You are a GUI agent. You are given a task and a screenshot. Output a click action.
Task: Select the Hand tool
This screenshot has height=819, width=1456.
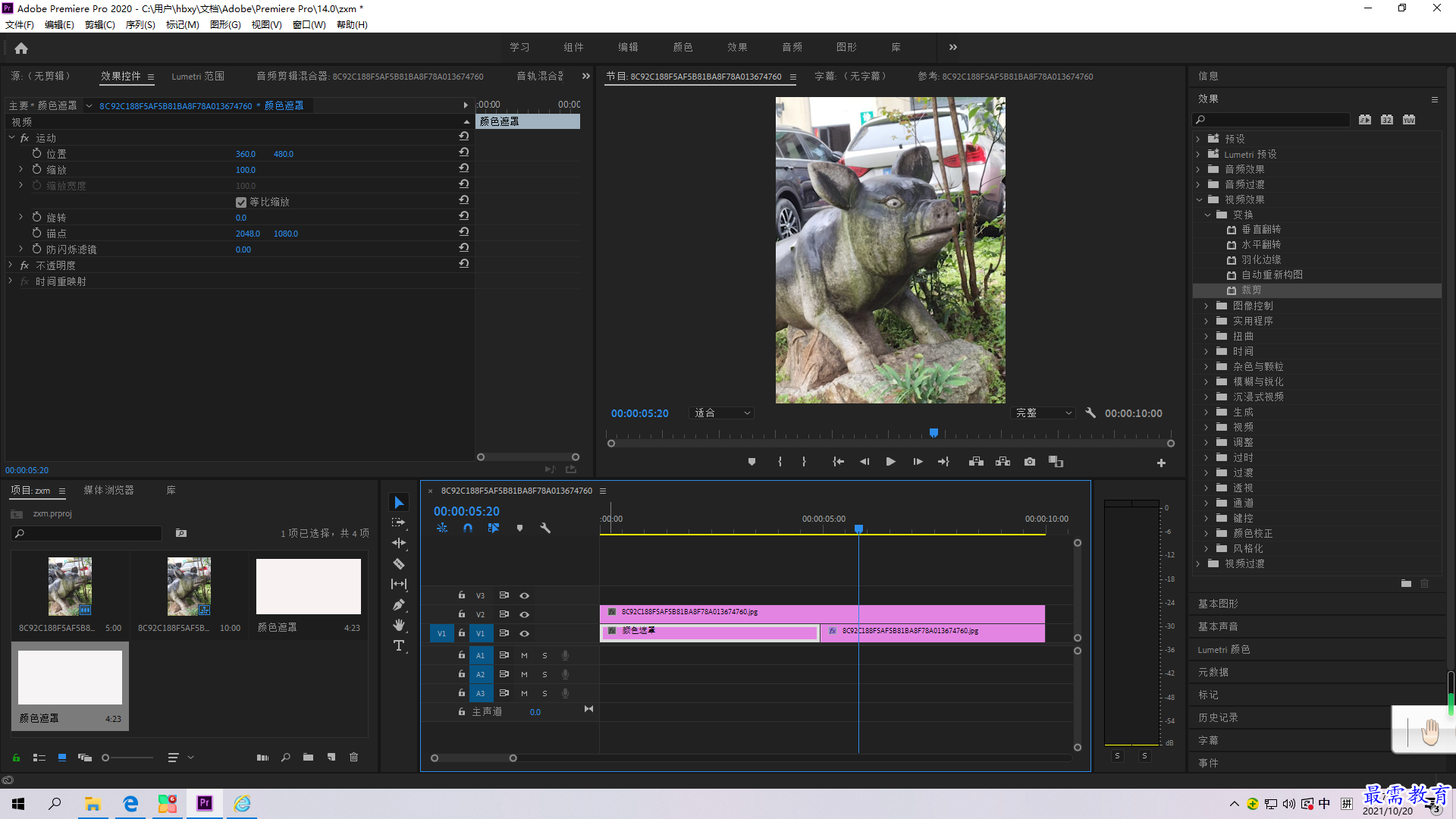click(399, 625)
